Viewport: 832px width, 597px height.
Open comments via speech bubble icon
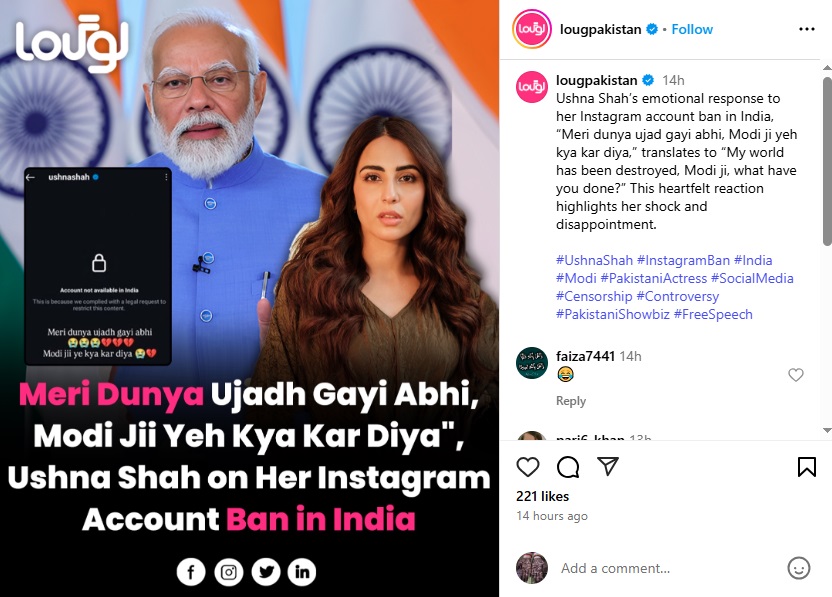(x=568, y=467)
